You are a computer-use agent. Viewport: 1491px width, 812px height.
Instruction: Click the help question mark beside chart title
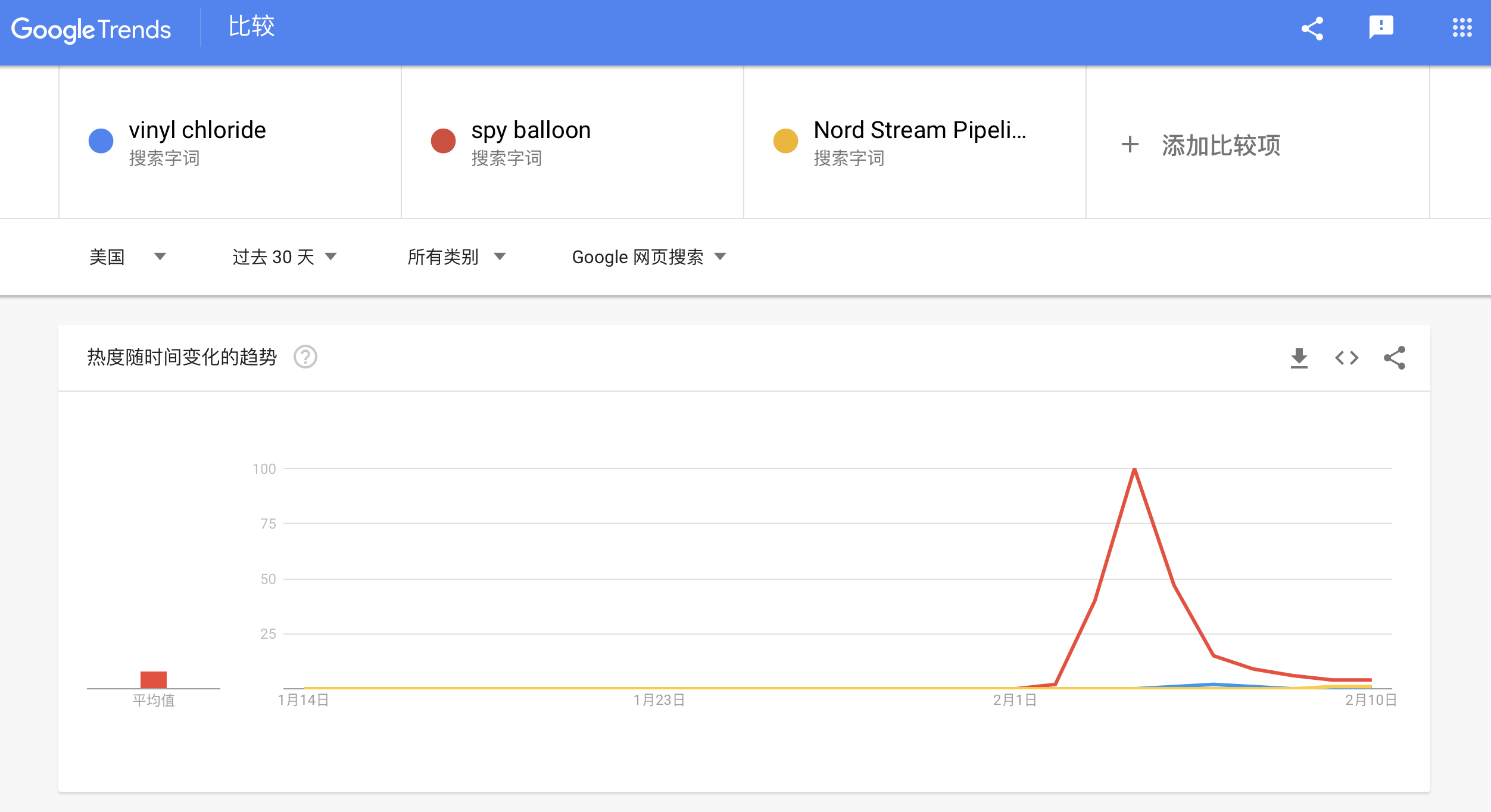click(x=305, y=357)
